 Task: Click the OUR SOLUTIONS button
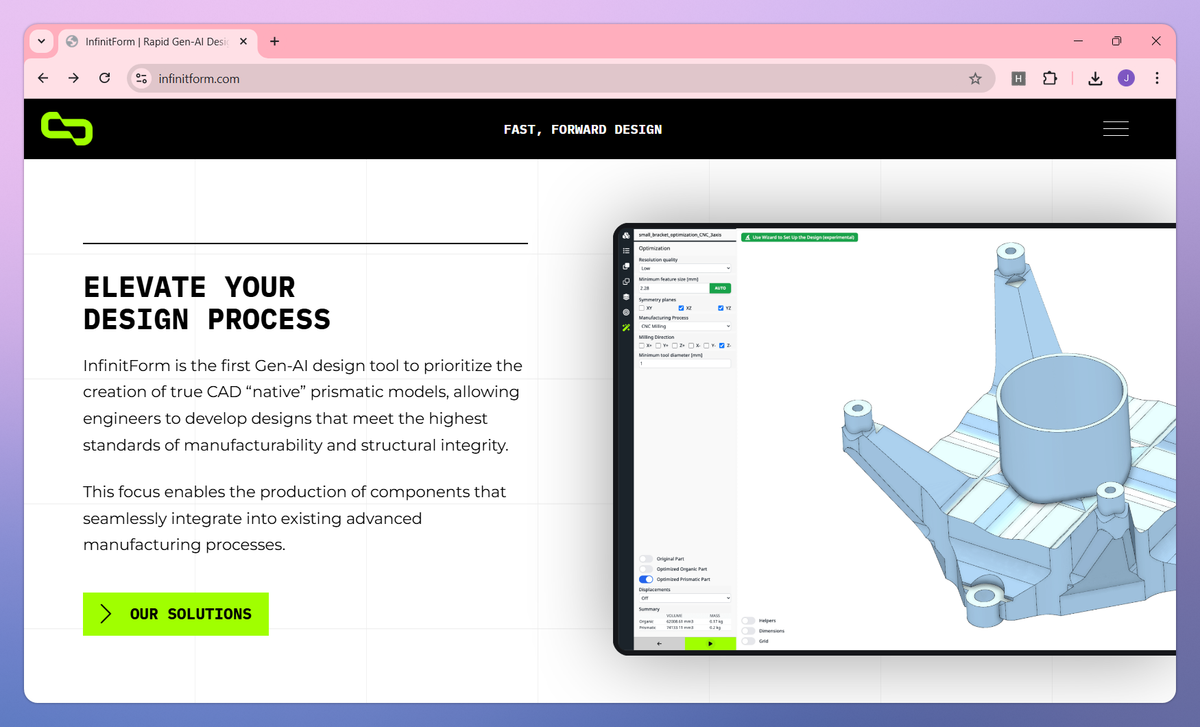pos(176,614)
